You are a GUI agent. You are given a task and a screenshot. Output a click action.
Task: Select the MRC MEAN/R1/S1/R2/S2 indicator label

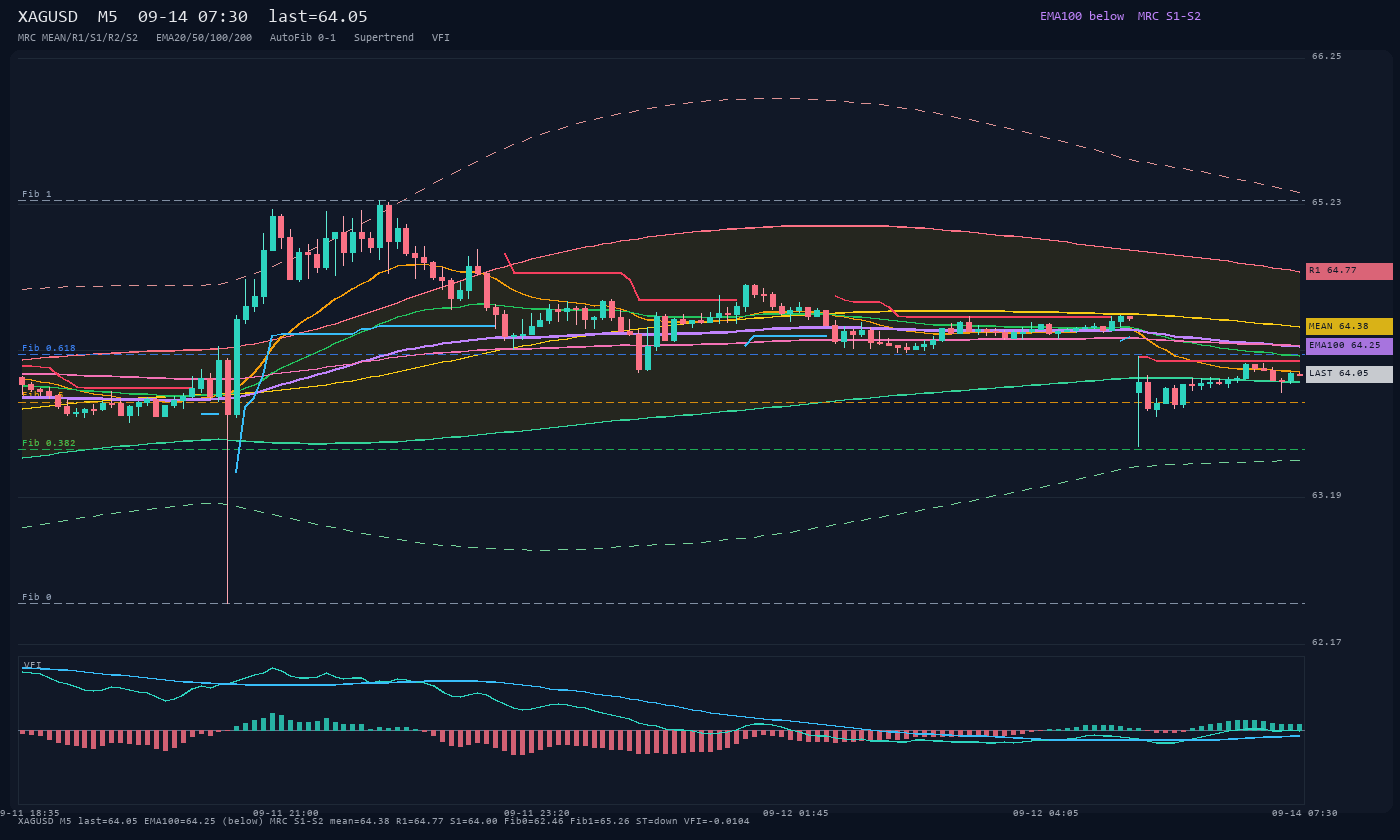[x=78, y=38]
